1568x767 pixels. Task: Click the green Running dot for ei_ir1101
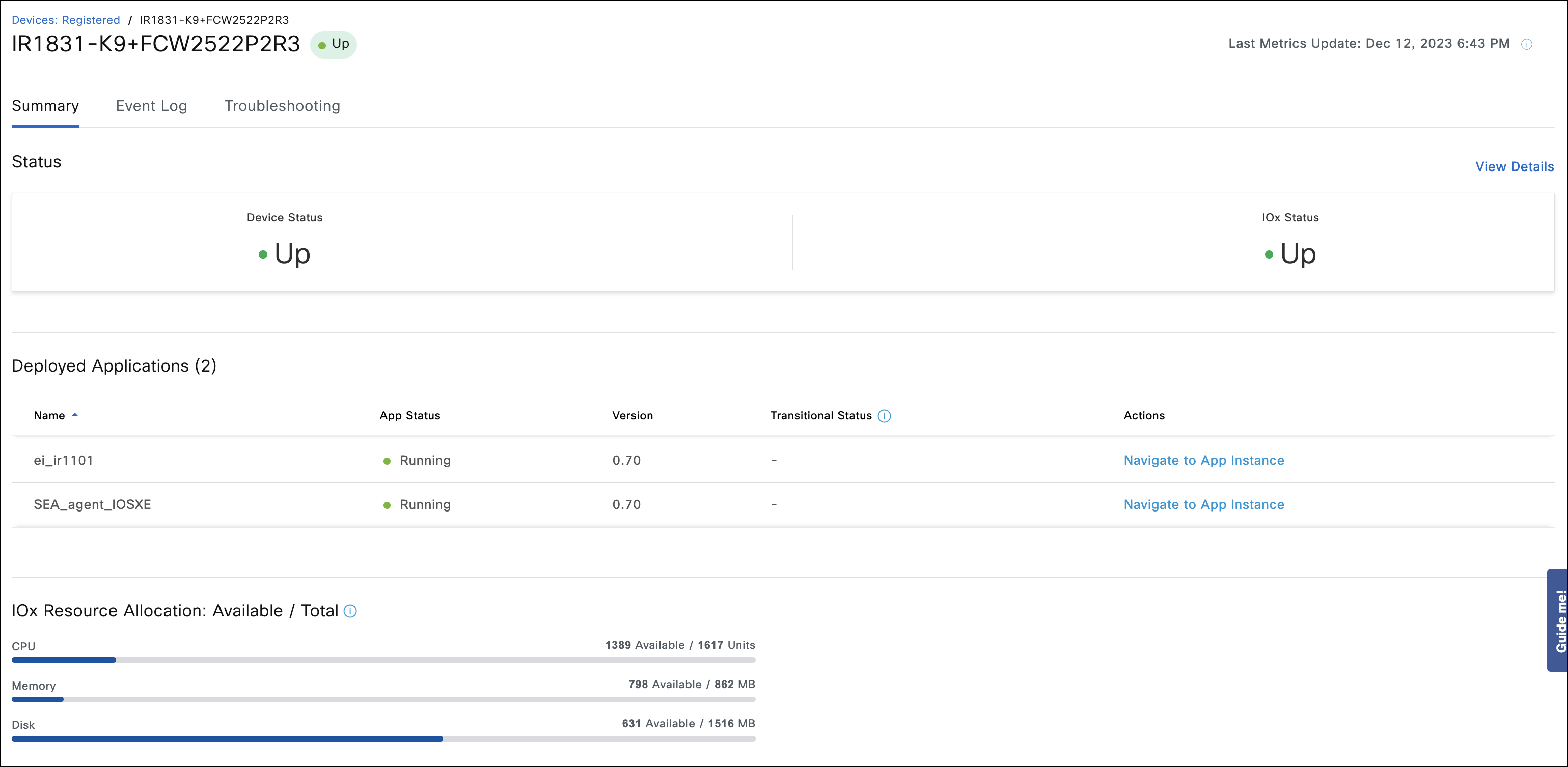pyautogui.click(x=387, y=461)
